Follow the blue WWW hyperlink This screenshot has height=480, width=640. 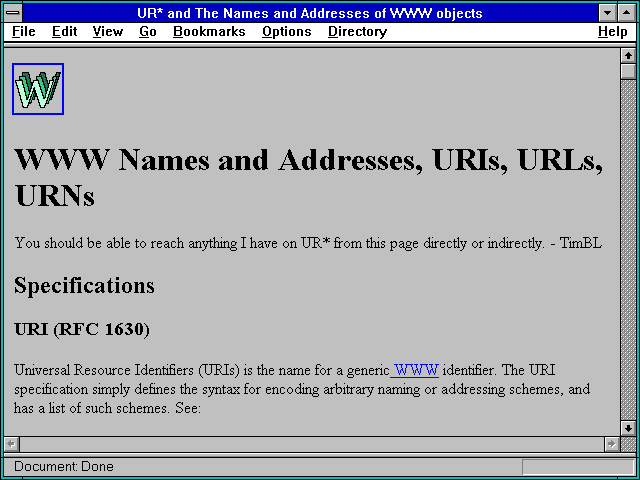[x=415, y=370]
